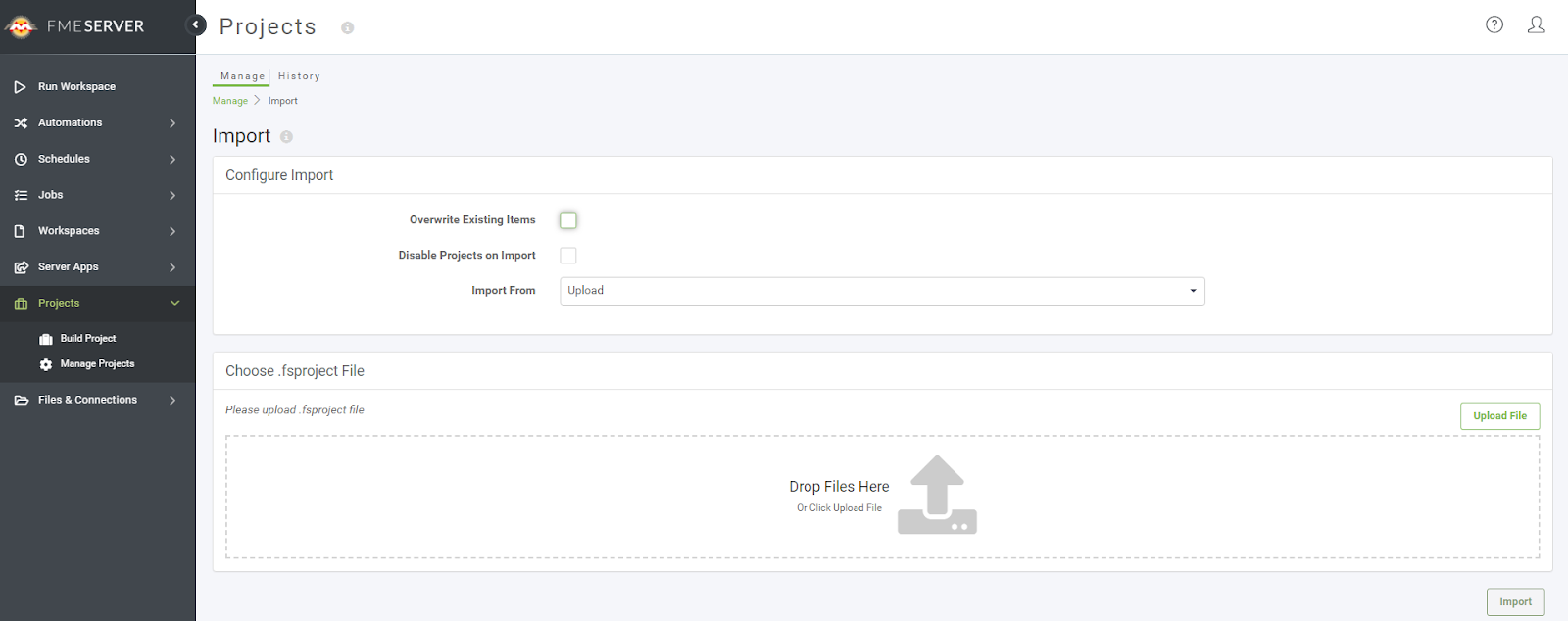This screenshot has height=621, width=1568.
Task: Click the Build Project suitcase icon
Action: [46, 339]
